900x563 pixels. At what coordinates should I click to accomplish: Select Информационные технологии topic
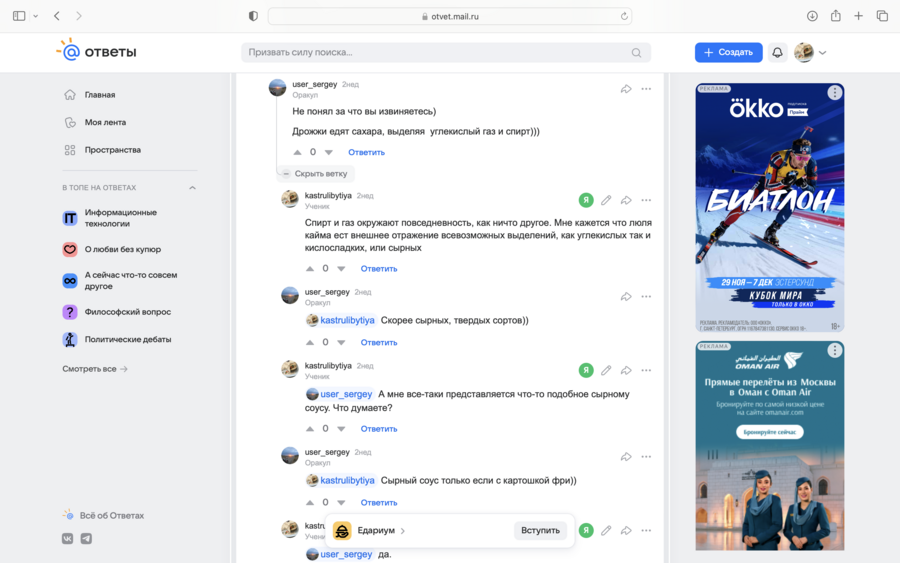coord(121,218)
